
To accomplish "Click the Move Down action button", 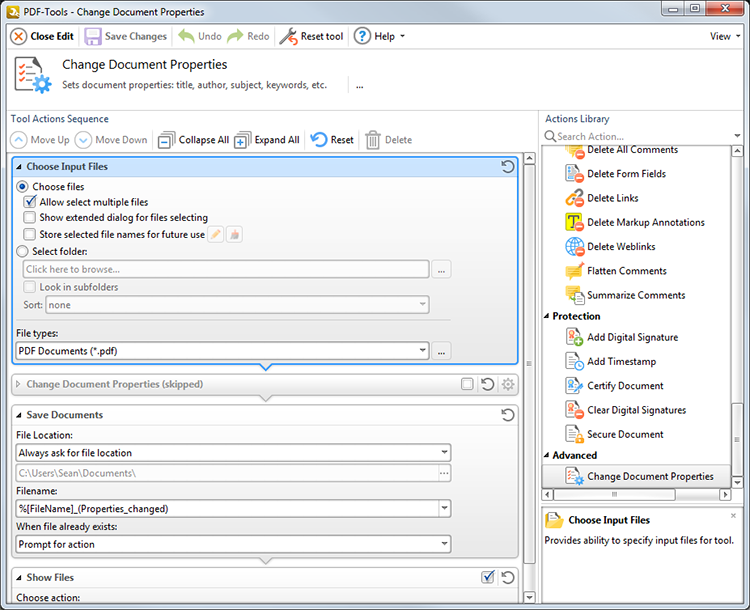I will [111, 140].
